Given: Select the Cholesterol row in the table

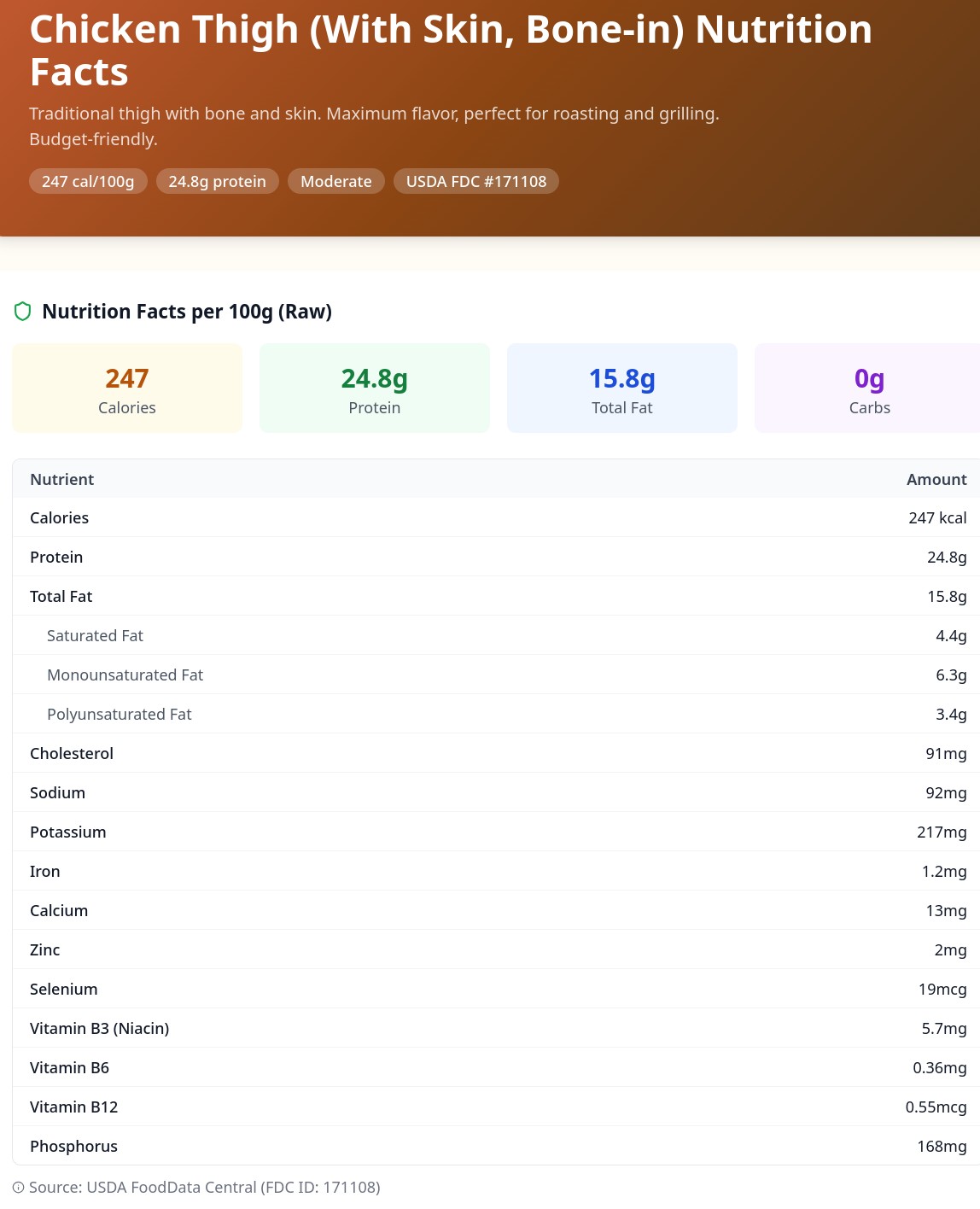Looking at the screenshot, I should pos(496,753).
